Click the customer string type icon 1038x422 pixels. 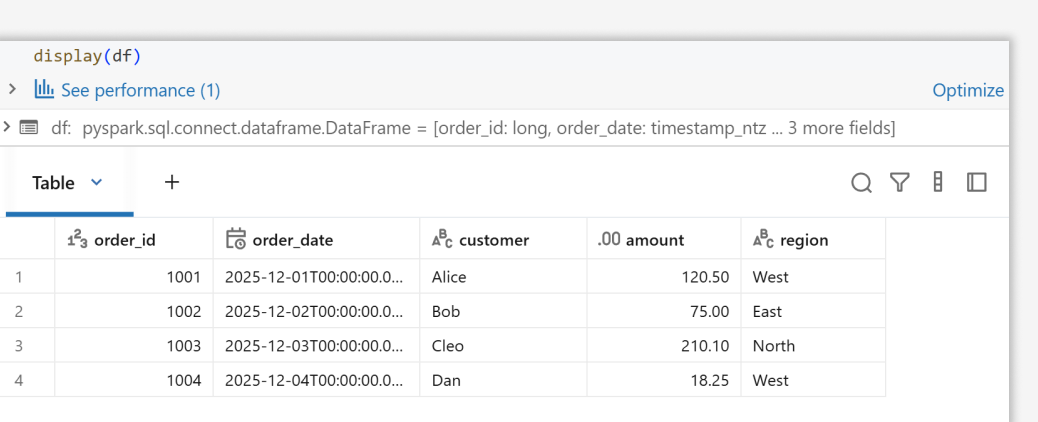(x=442, y=239)
